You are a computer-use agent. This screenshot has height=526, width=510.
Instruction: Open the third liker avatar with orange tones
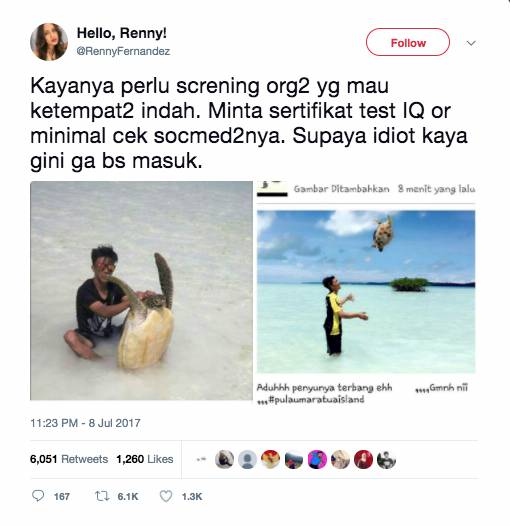click(270, 459)
